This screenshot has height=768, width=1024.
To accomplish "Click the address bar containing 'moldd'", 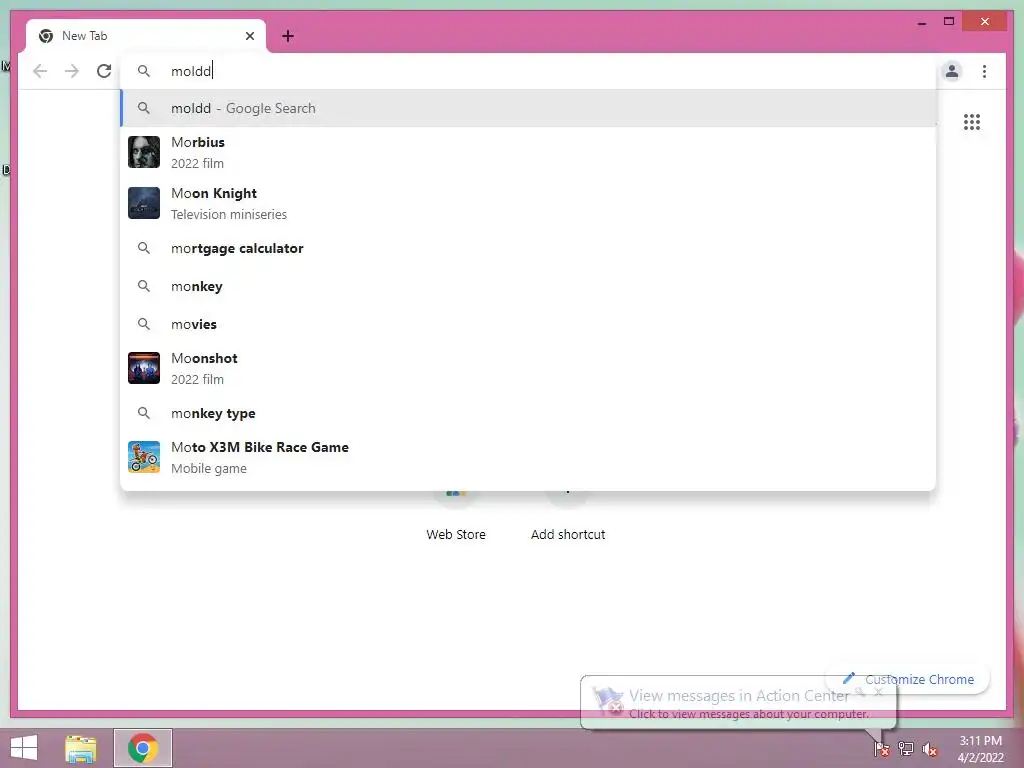I will click(x=528, y=71).
